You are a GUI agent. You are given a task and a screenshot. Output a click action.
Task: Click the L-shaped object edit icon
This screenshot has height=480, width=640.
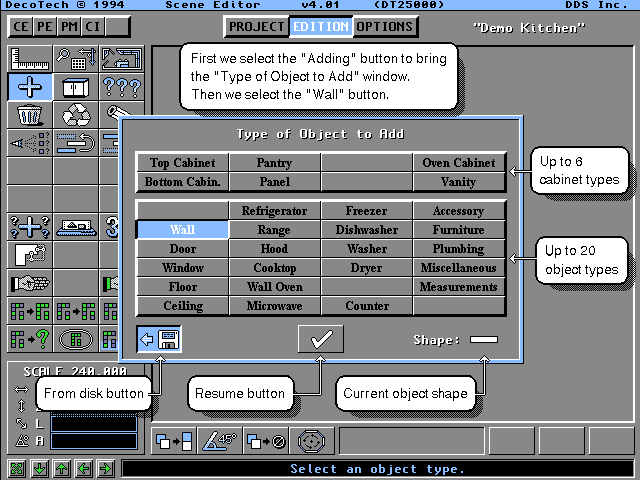(30, 255)
